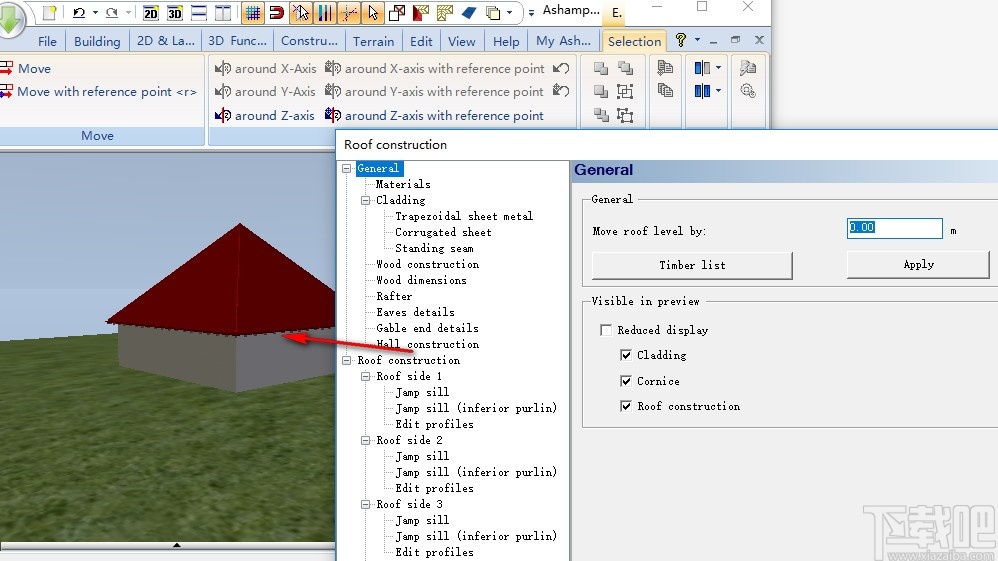Screen dimensions: 998x561
Task: Switch to 3D view icon
Action: [174, 12]
